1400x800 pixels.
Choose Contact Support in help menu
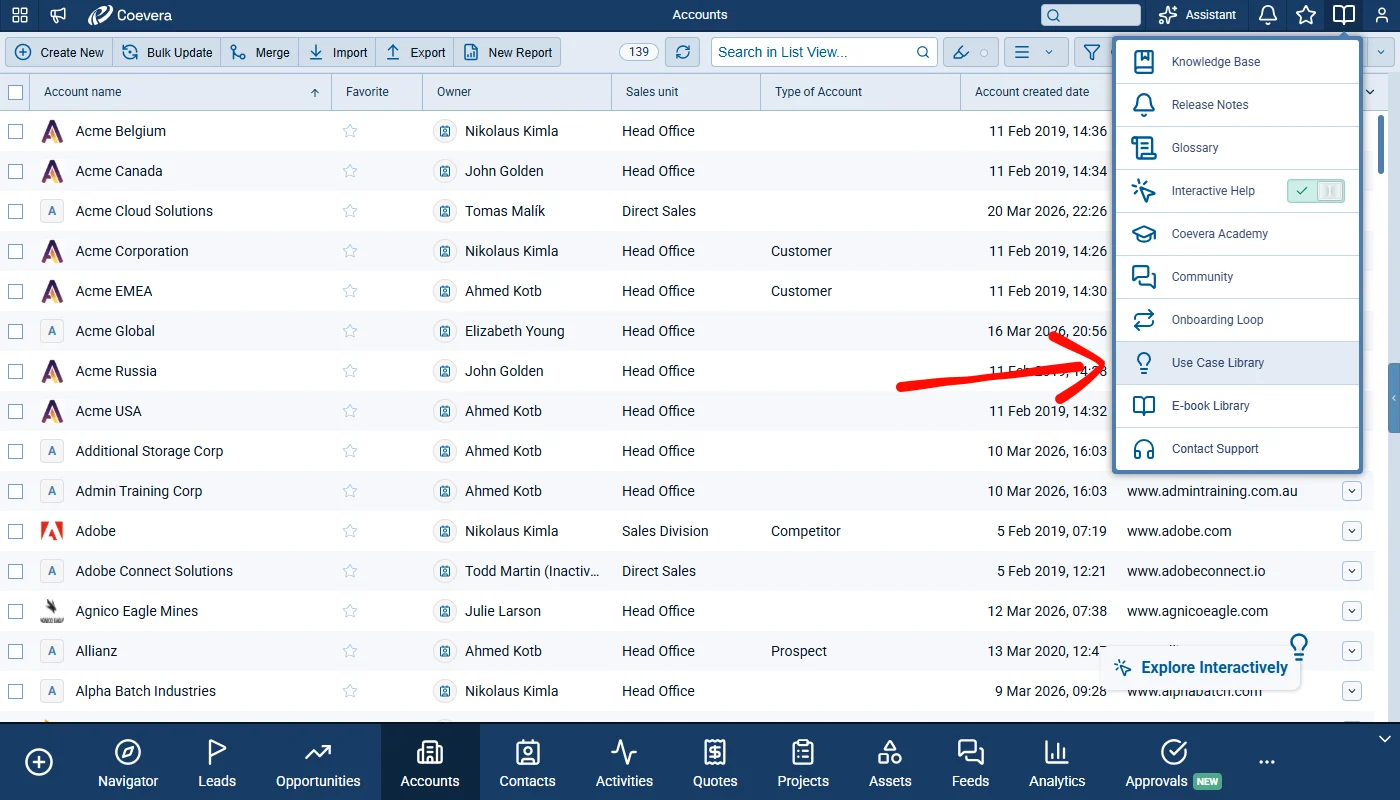point(1238,449)
